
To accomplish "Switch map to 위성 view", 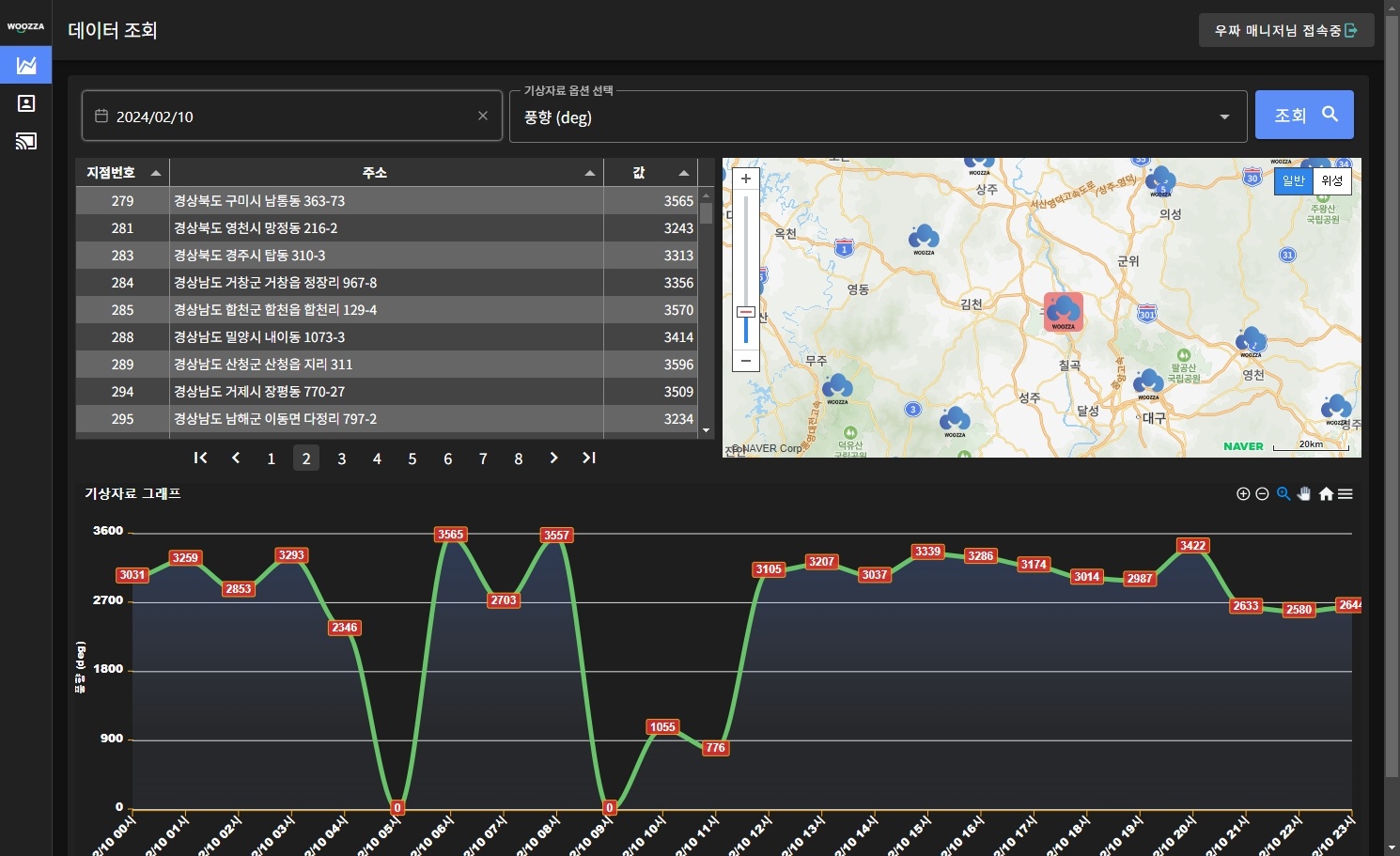I will tap(1331, 180).
